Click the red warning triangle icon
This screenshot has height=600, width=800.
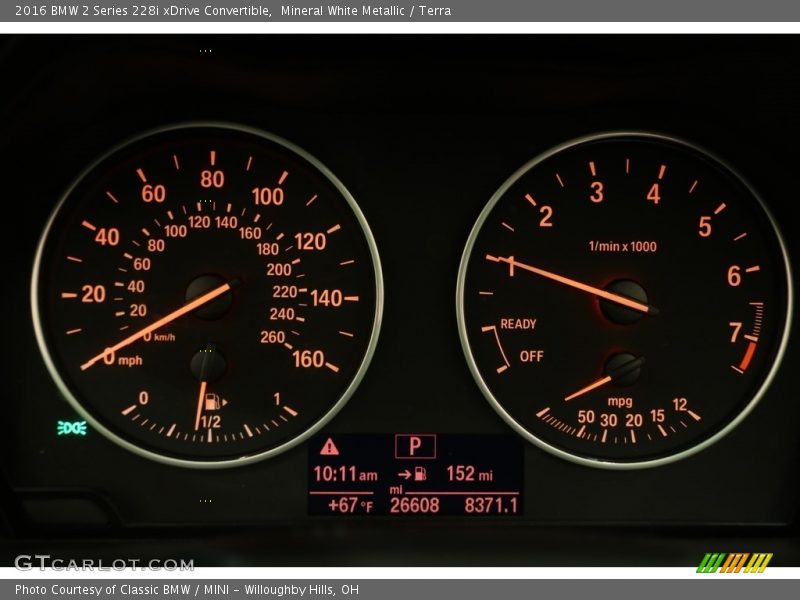(330, 447)
